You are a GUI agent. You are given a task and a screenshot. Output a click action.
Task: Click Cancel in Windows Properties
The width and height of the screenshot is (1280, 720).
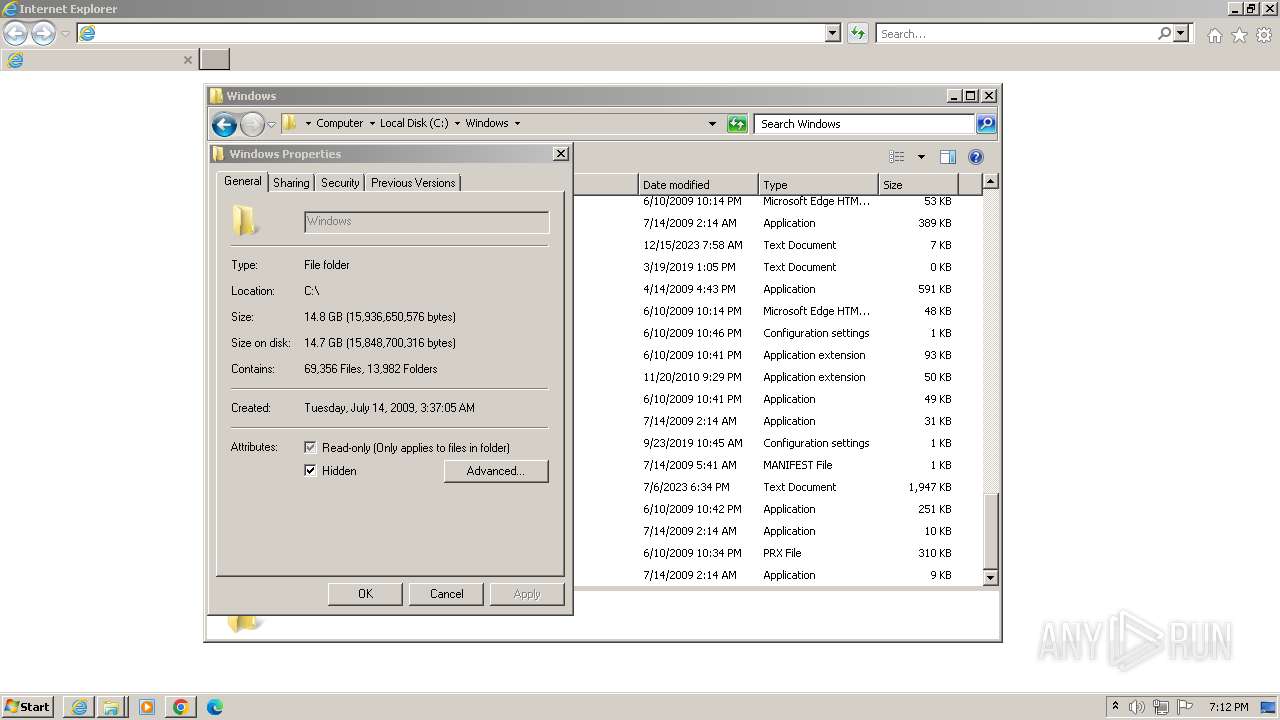click(x=446, y=594)
